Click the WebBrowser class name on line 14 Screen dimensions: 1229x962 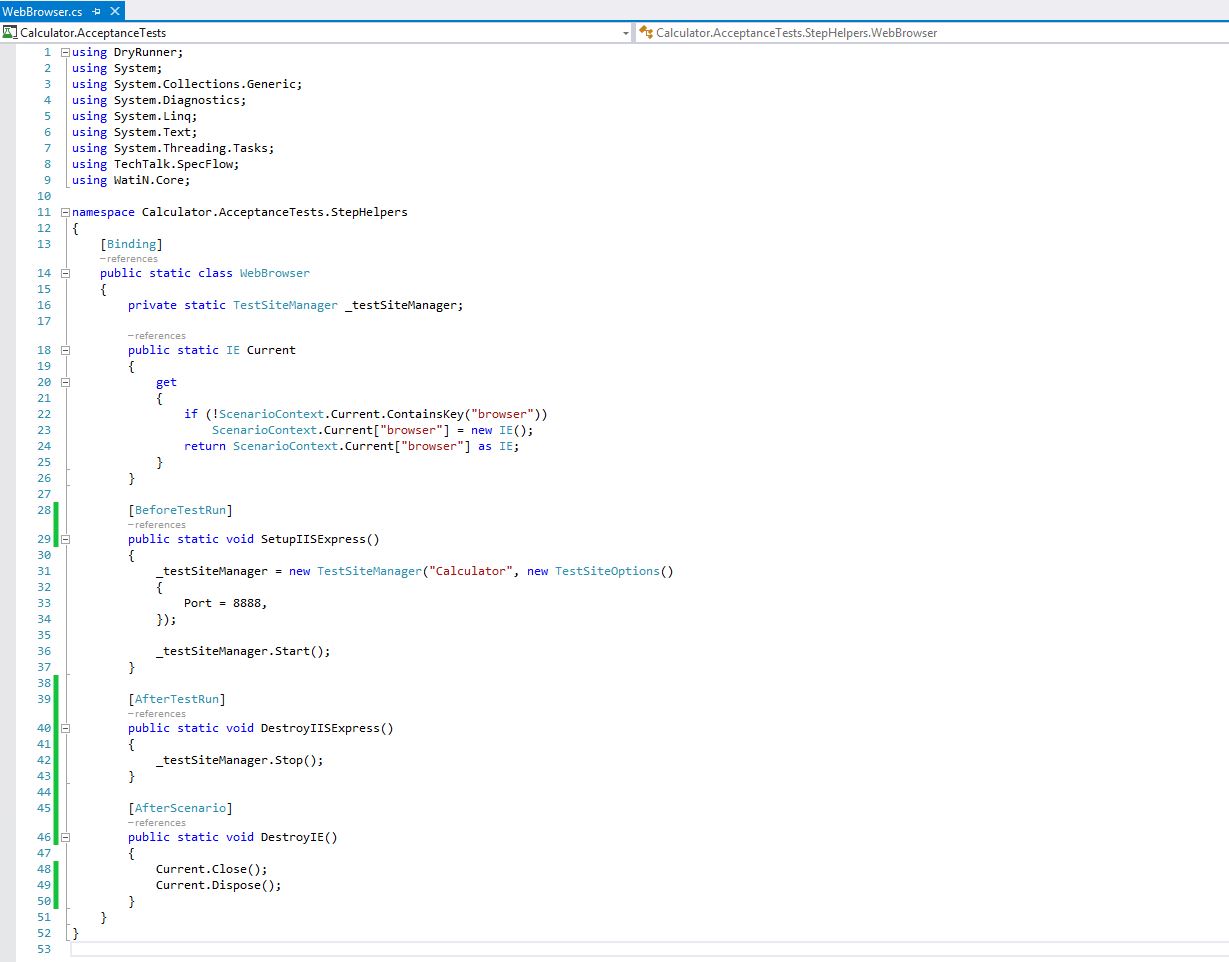(x=275, y=273)
